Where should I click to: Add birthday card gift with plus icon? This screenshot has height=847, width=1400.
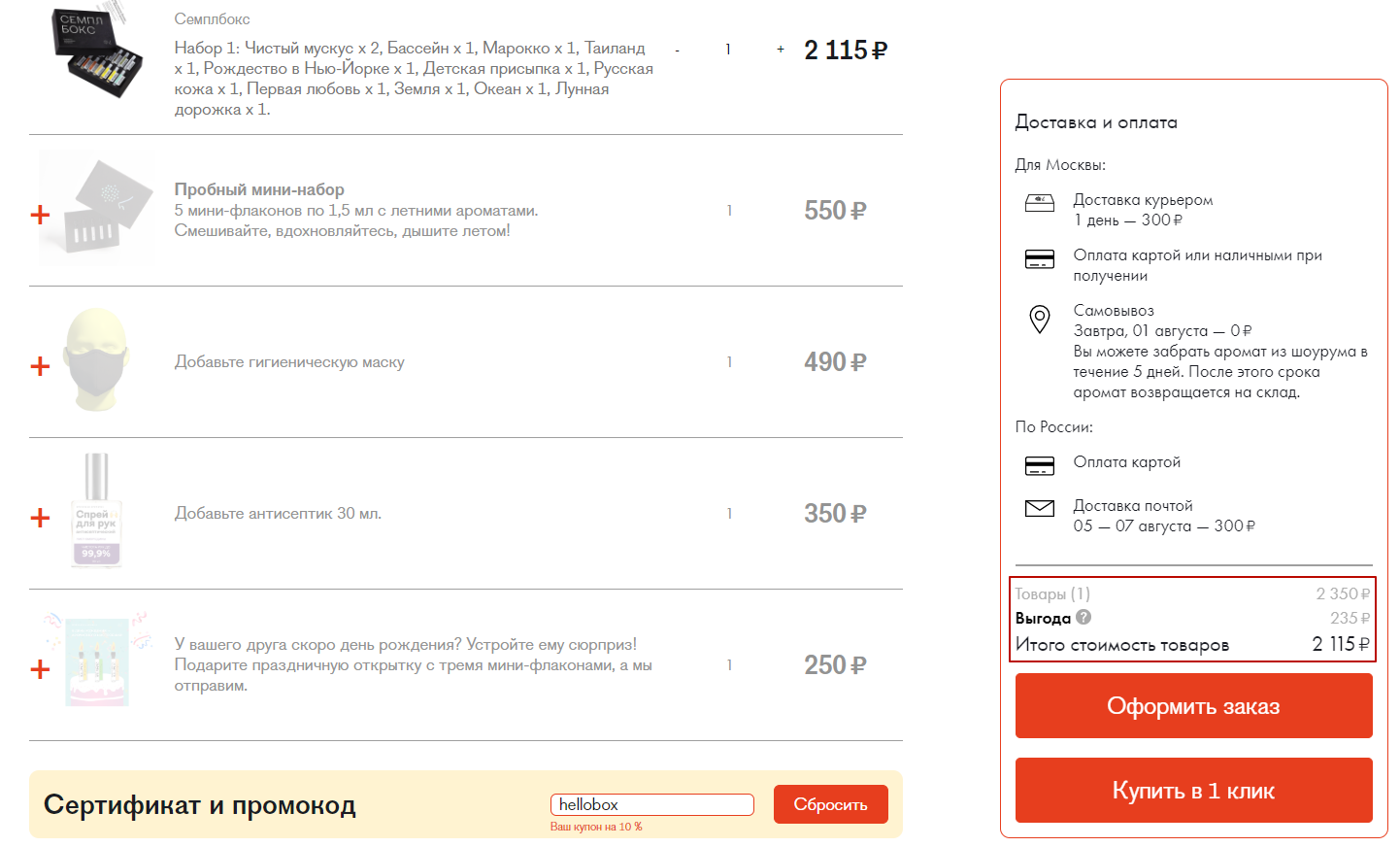(40, 669)
